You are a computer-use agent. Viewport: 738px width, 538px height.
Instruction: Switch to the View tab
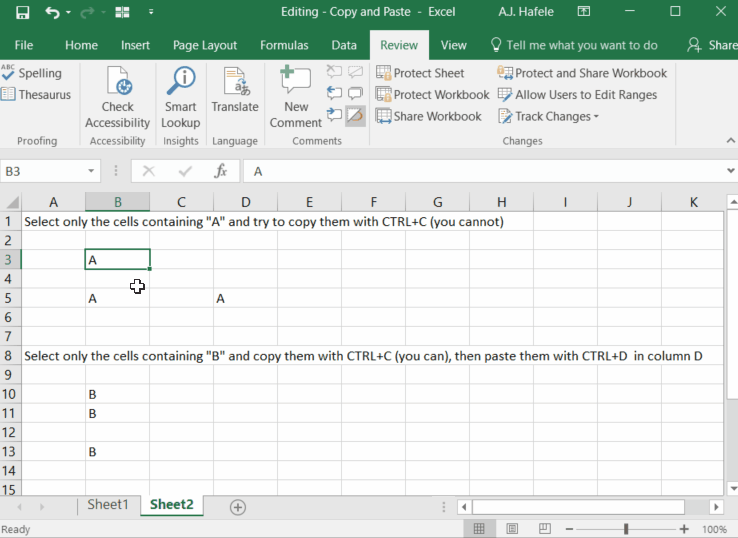click(453, 45)
